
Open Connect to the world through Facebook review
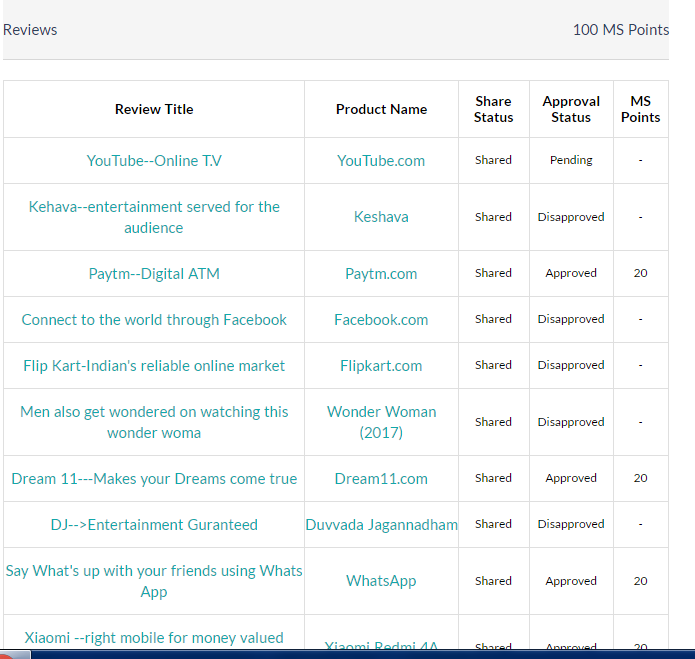coord(154,320)
